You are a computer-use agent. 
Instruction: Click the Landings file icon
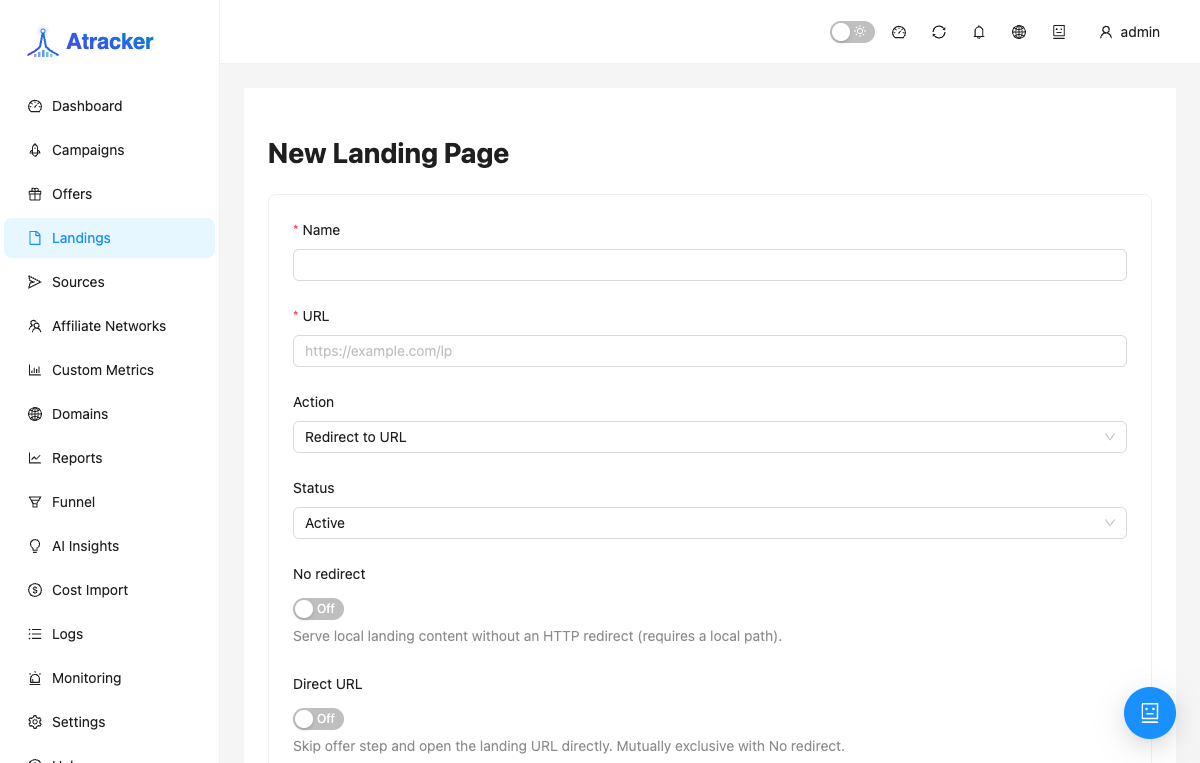pyautogui.click(x=35, y=238)
